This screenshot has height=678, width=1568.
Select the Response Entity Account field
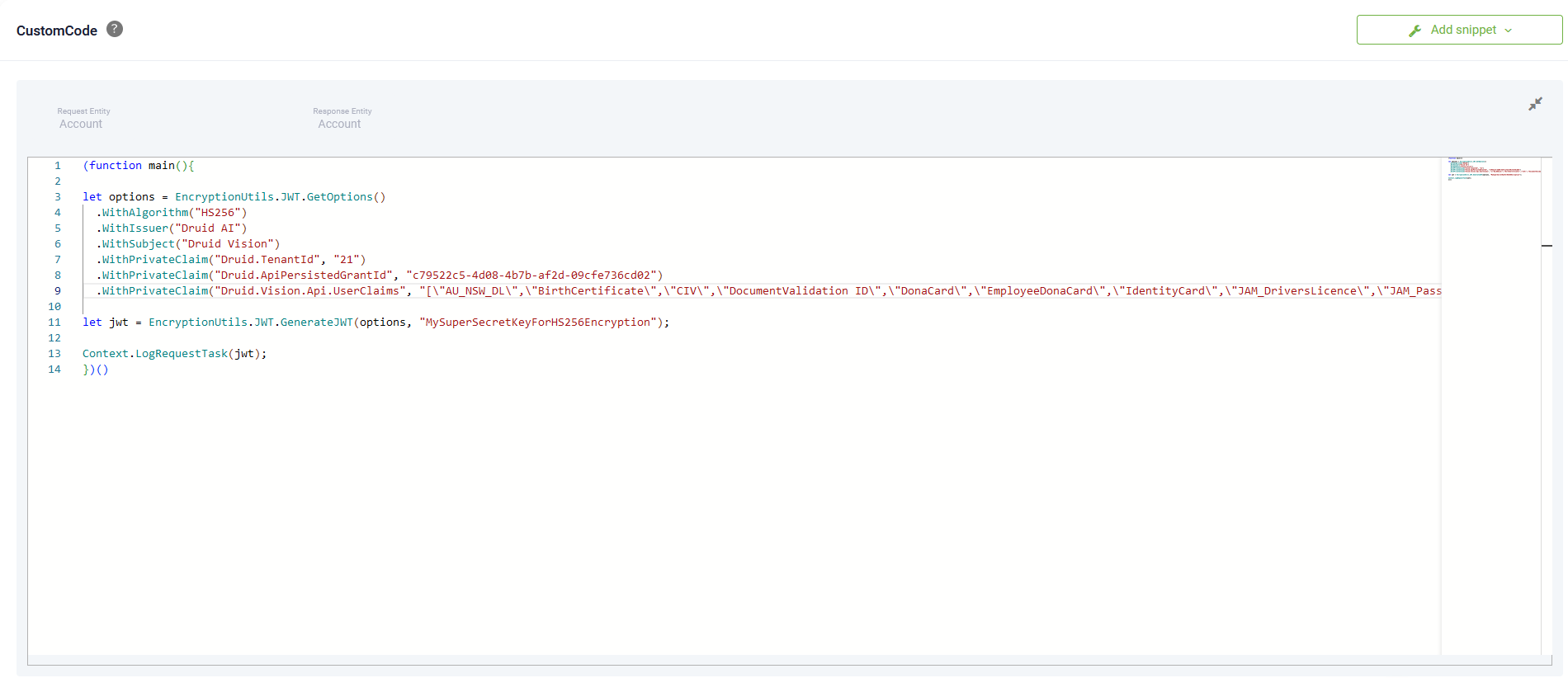342,118
